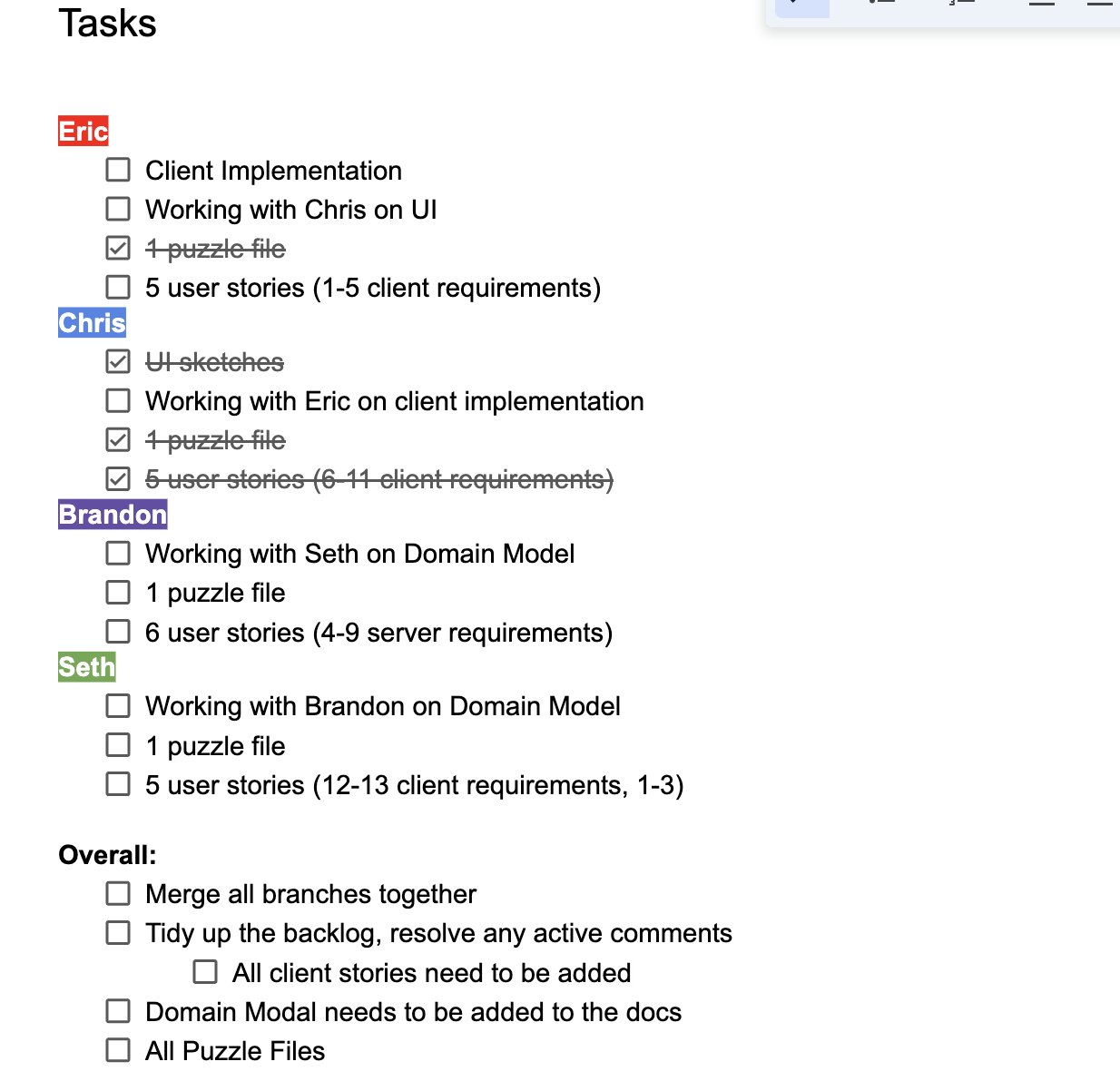1120x1091 pixels.
Task: Click the "Tasks" title text
Action: tap(108, 23)
